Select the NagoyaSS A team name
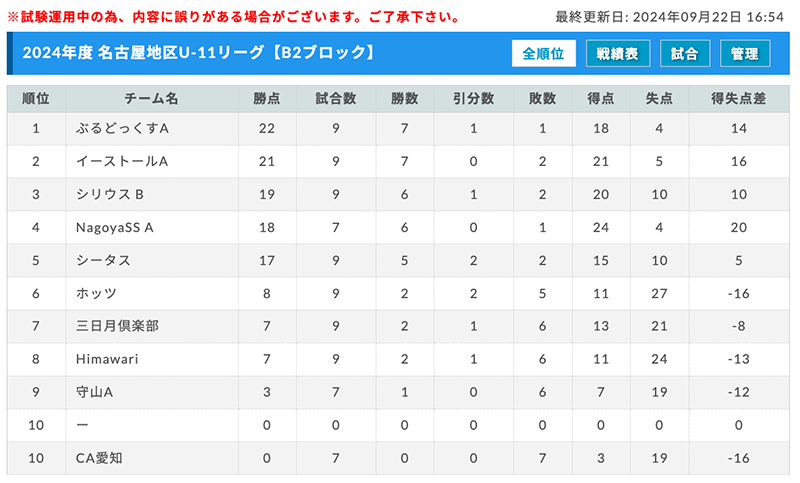This screenshot has width=800, height=483. pos(115,227)
